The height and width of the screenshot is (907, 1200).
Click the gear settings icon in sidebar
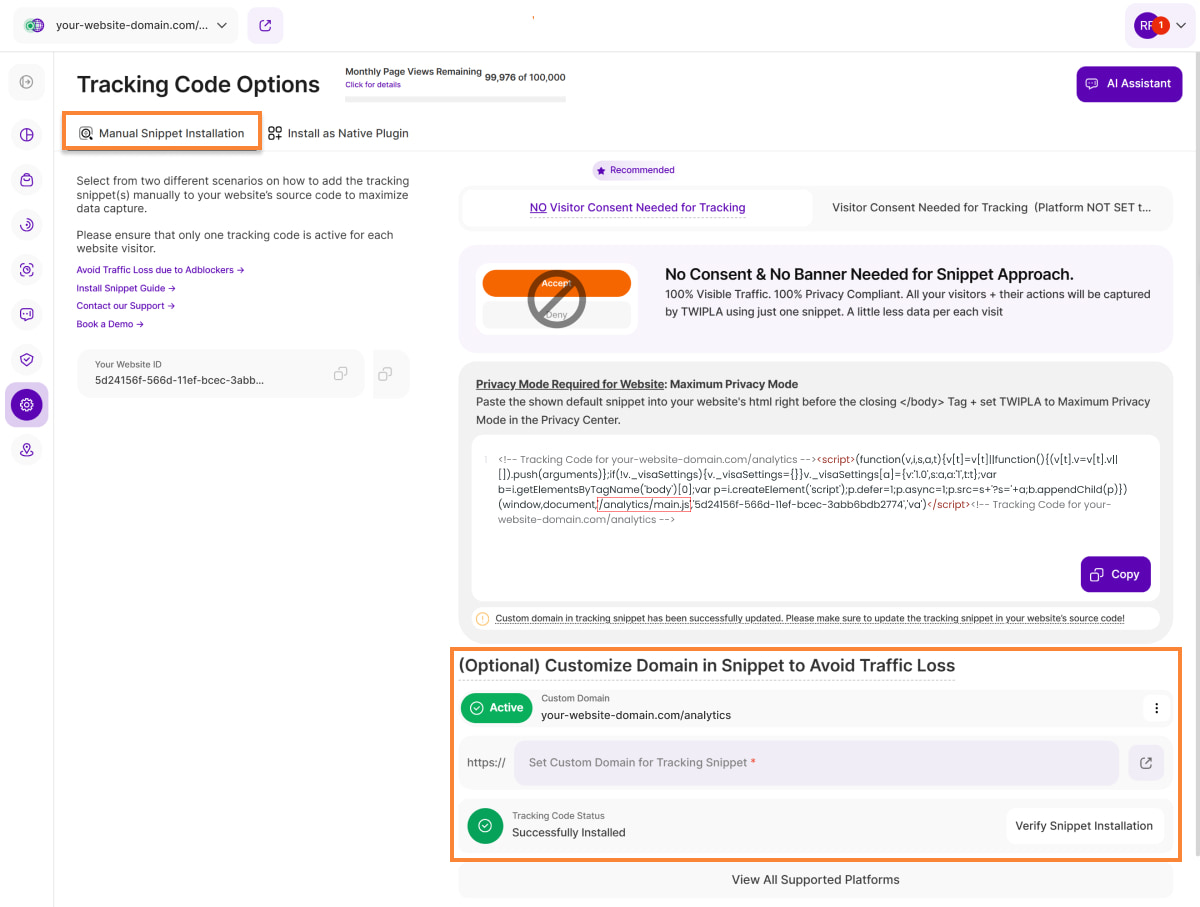point(27,405)
